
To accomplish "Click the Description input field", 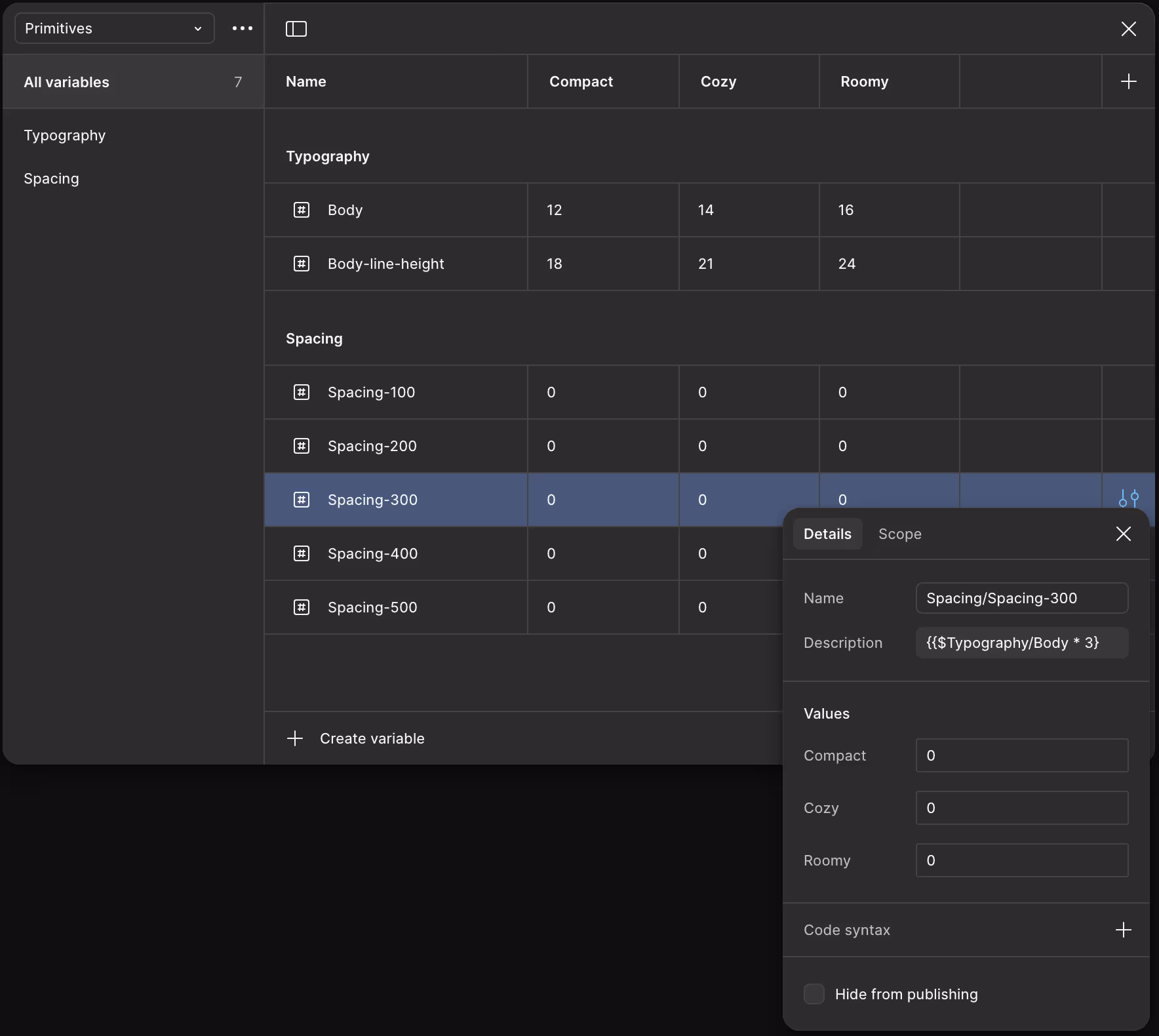I will 1021,643.
